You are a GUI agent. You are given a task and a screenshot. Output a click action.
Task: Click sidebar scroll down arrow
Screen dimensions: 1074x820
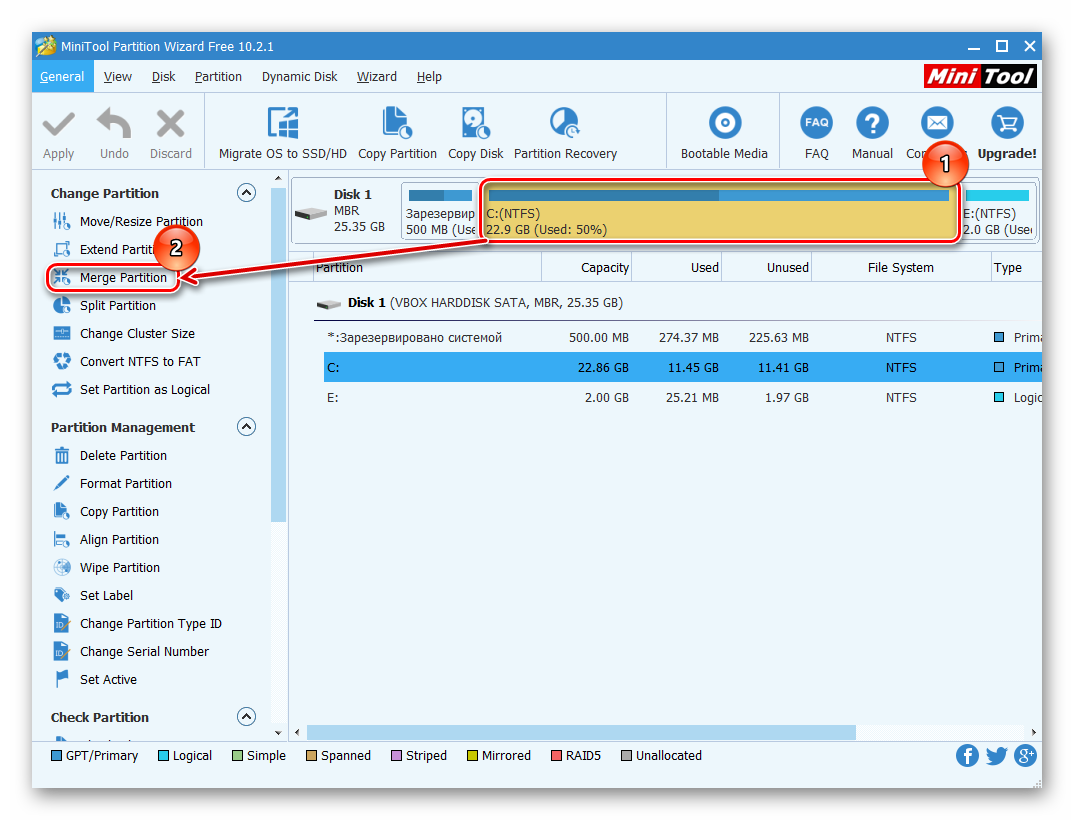pos(278,732)
